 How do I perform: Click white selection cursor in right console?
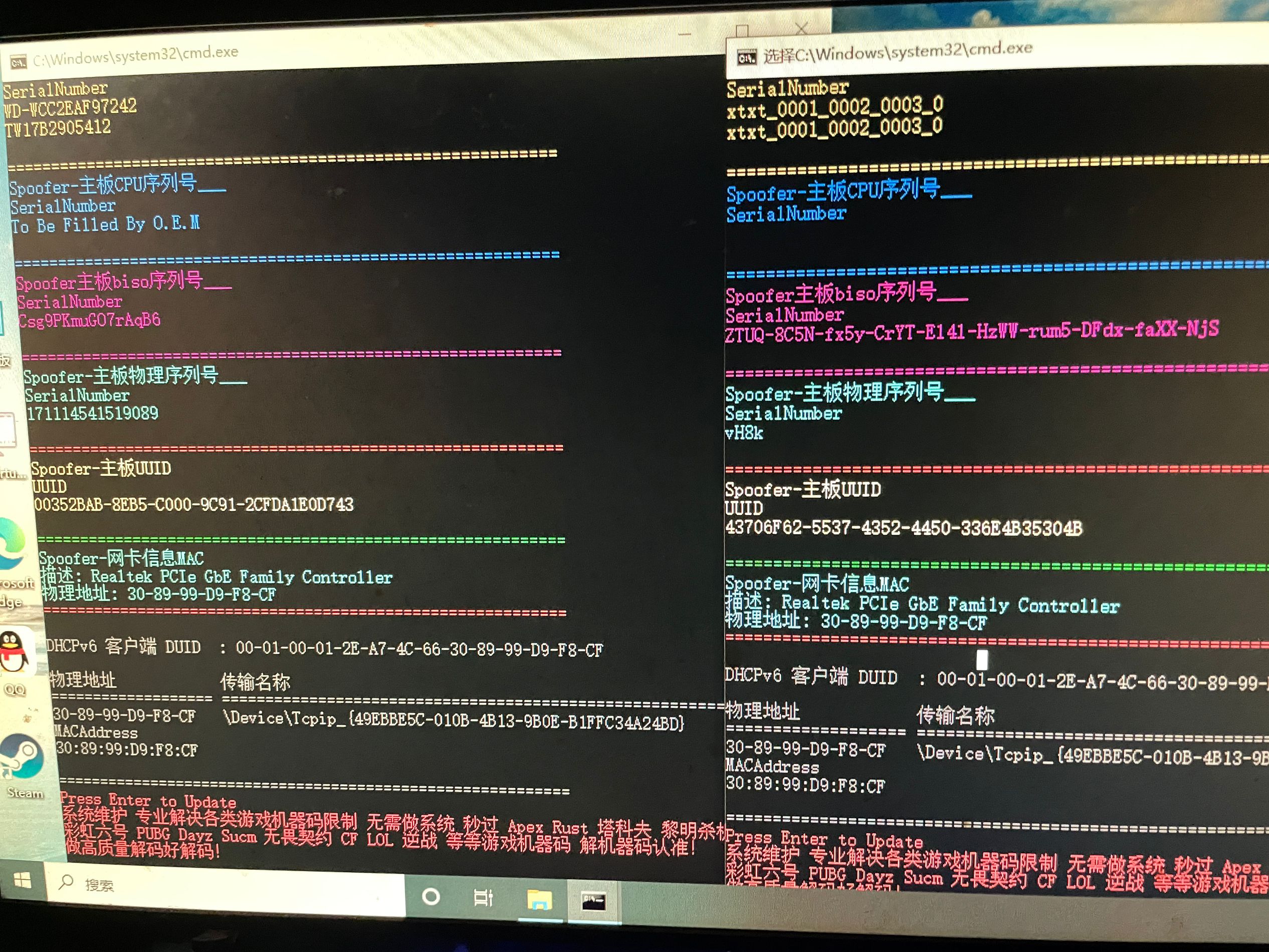(982, 659)
